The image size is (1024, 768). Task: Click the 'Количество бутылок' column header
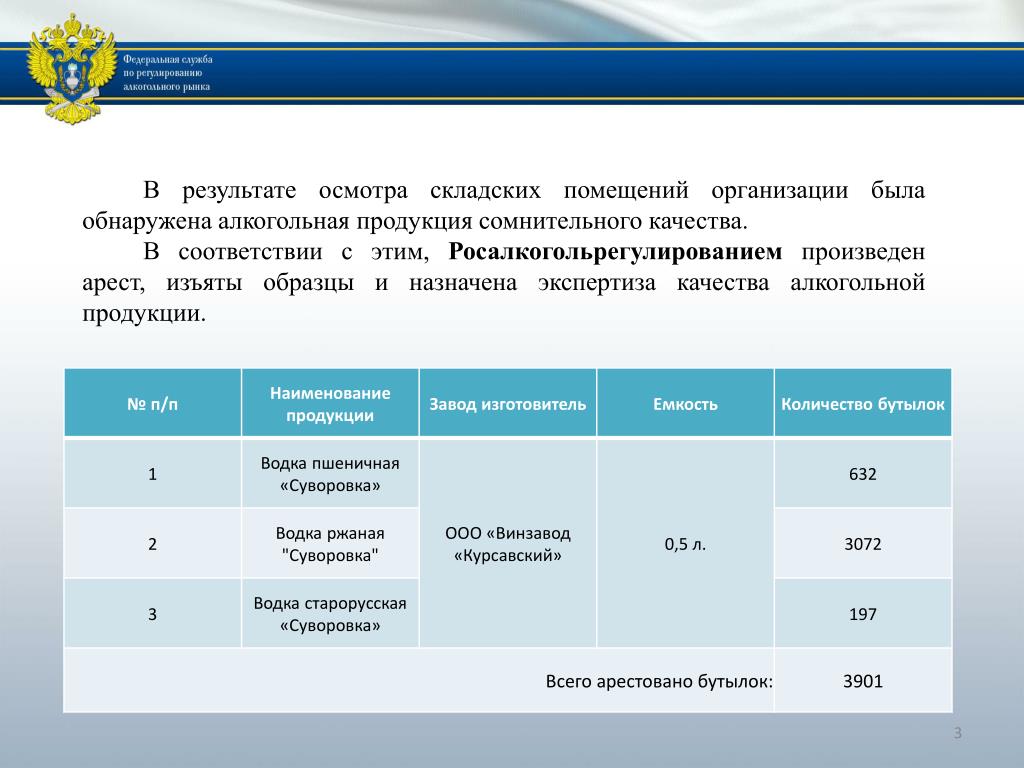pyautogui.click(x=863, y=404)
